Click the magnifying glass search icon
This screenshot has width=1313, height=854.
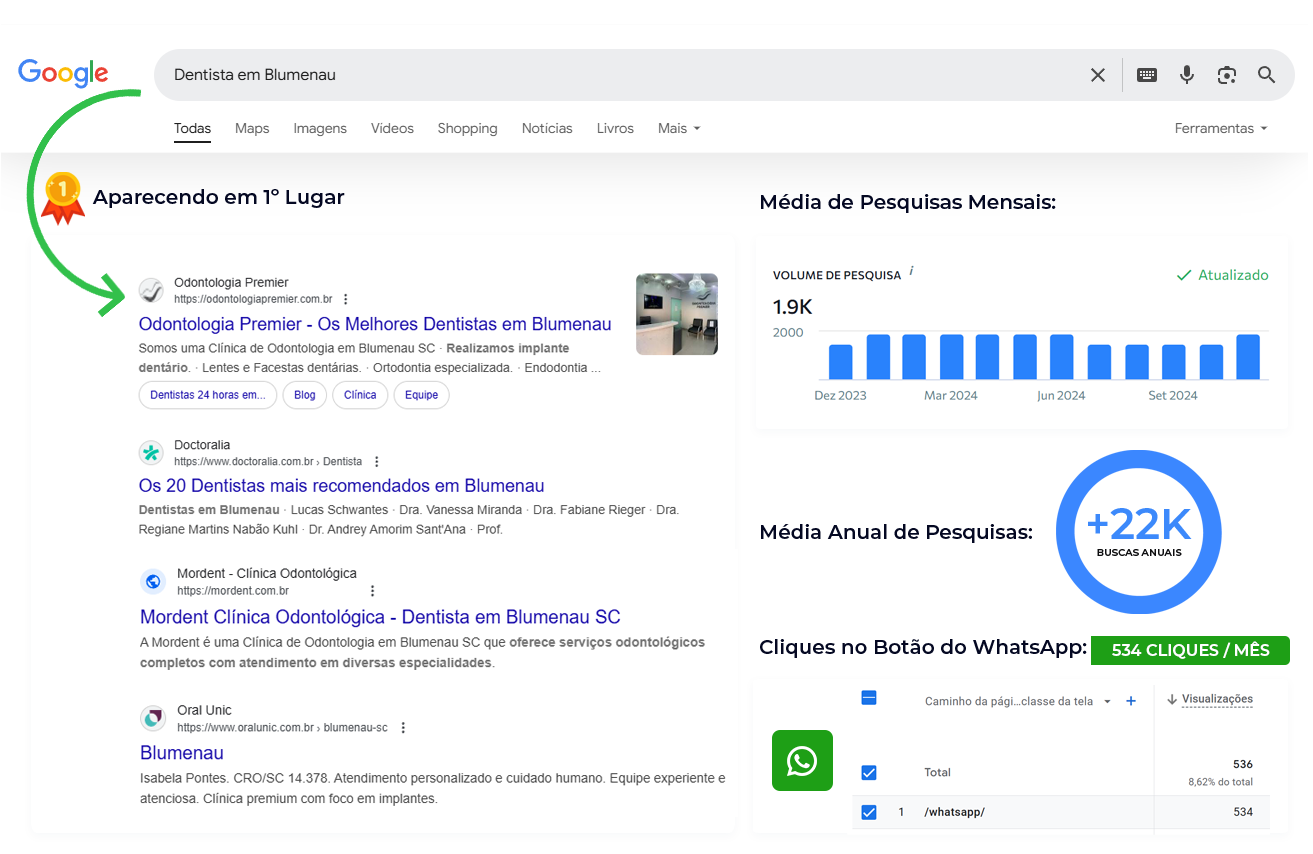click(1267, 75)
